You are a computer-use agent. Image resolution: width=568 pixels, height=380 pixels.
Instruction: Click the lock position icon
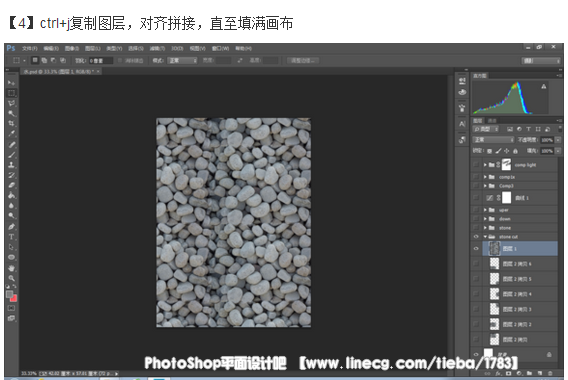click(x=506, y=151)
